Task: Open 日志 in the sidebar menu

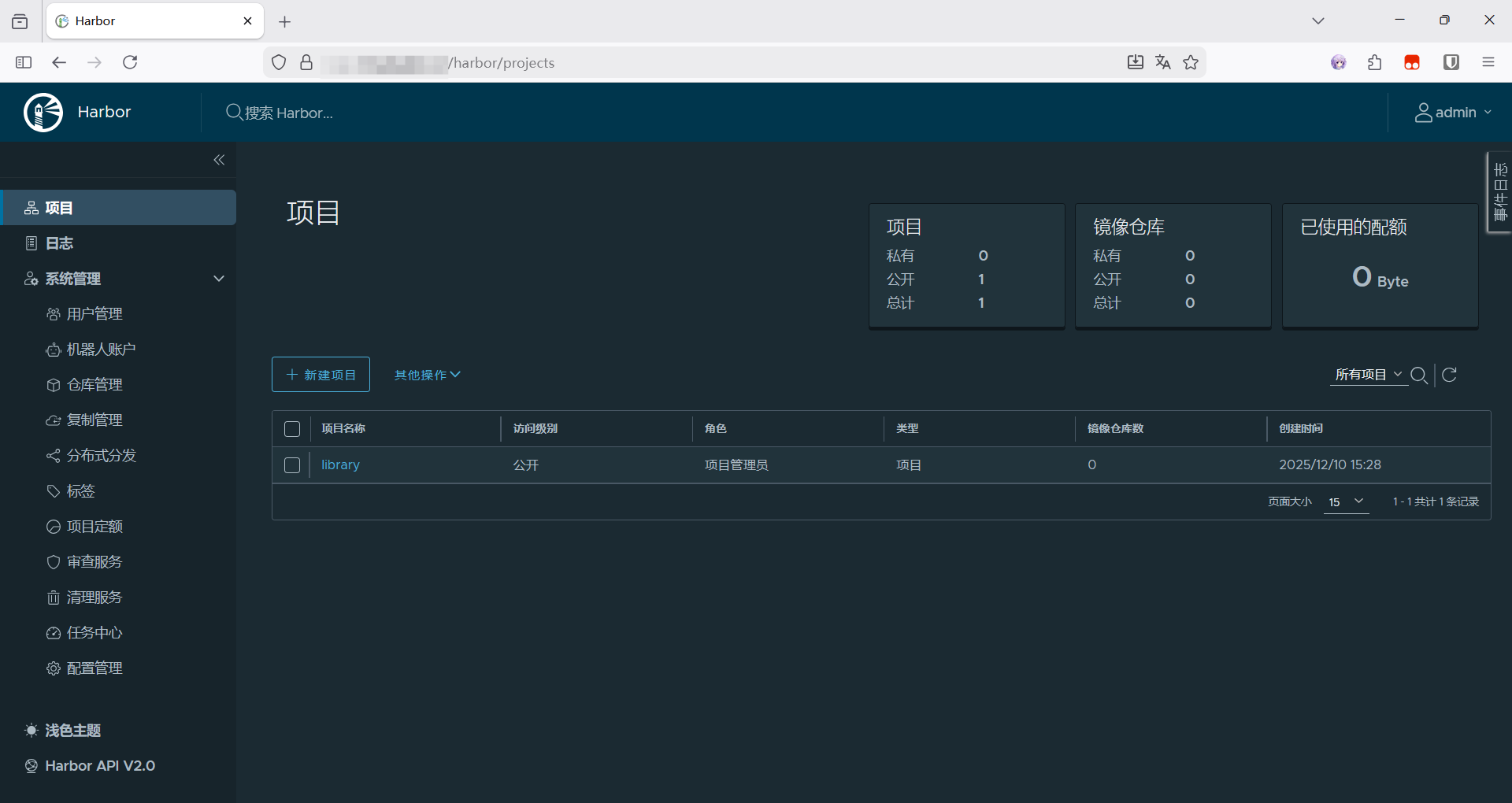Action: pos(59,243)
